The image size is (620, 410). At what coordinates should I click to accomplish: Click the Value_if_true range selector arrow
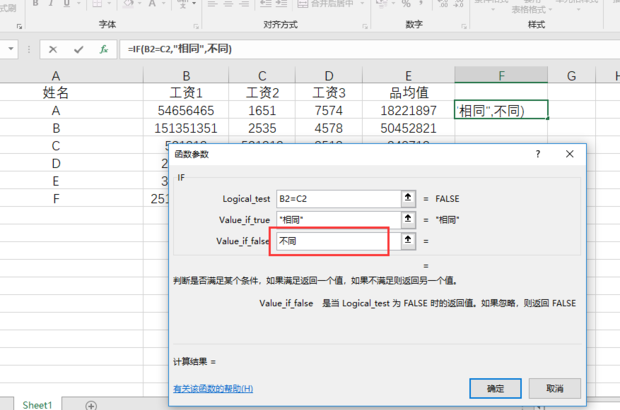coord(408,219)
